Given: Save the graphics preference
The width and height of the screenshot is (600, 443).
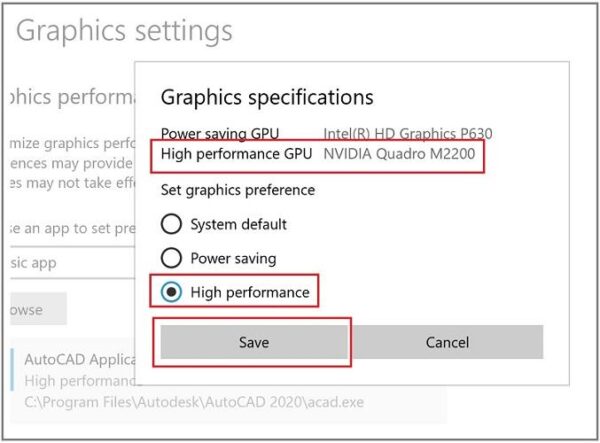Looking at the screenshot, I should click(254, 342).
